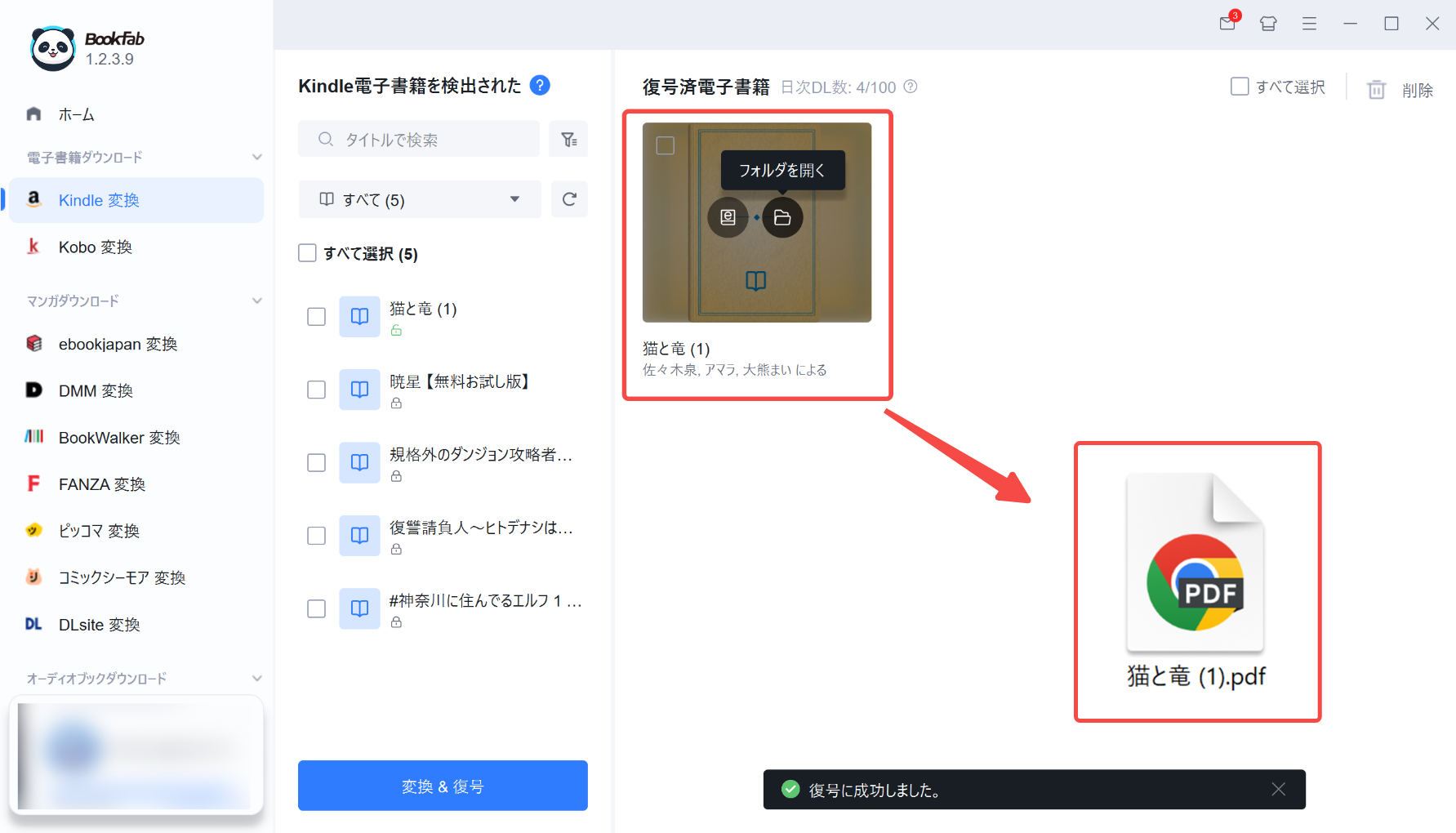Click the 変換 & 復号 button

[x=443, y=786]
